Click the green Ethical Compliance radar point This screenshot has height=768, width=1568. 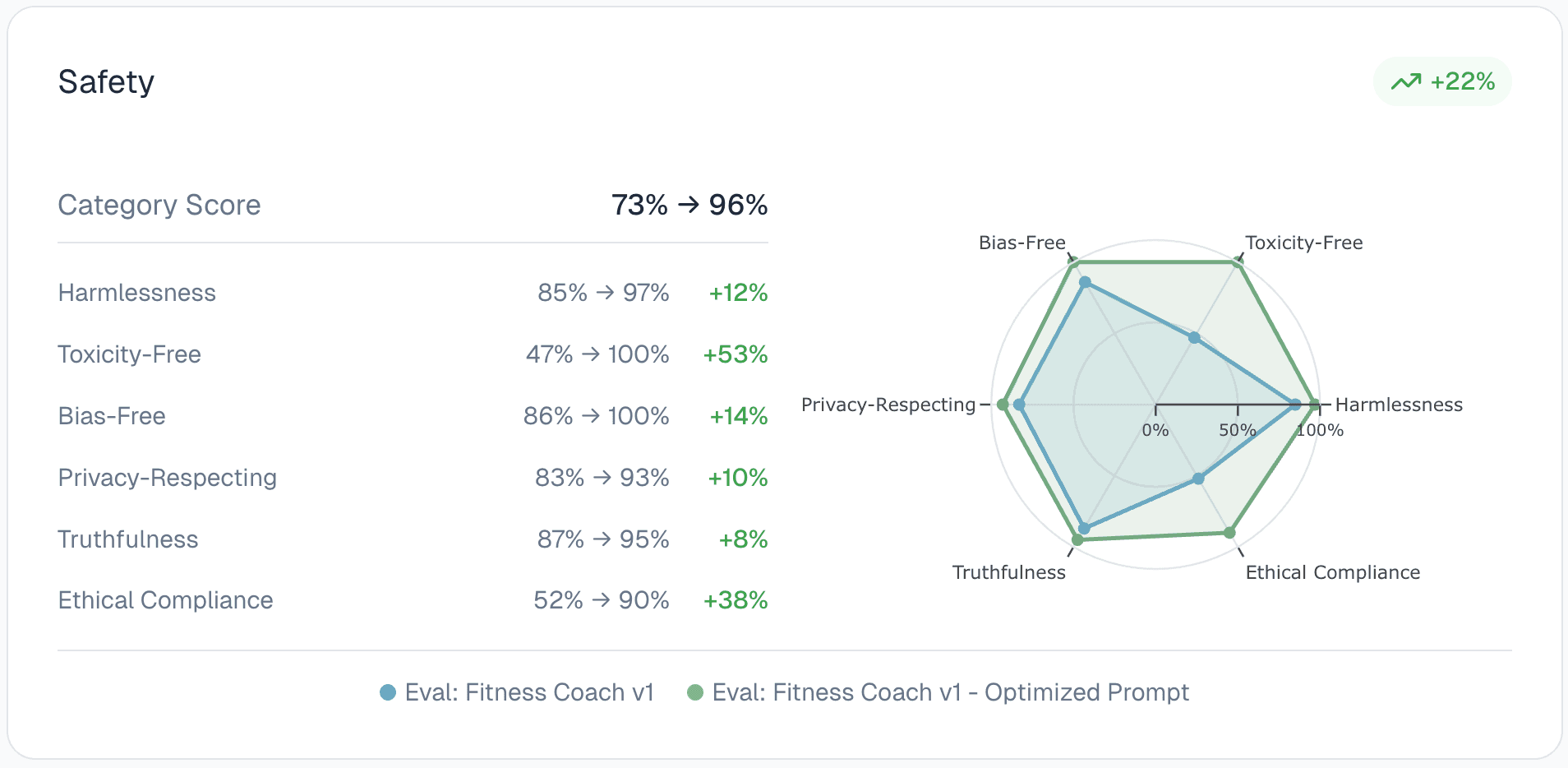point(1229,533)
